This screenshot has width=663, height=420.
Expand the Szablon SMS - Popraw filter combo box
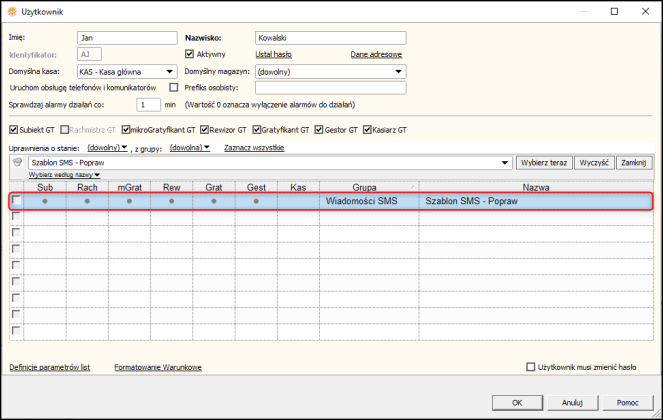click(x=505, y=163)
